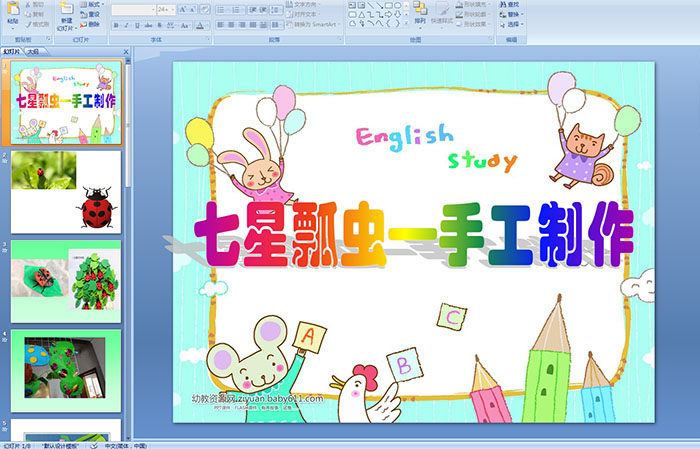700x449 pixels.
Task: Toggle Italic formatting
Action: coord(126,25)
